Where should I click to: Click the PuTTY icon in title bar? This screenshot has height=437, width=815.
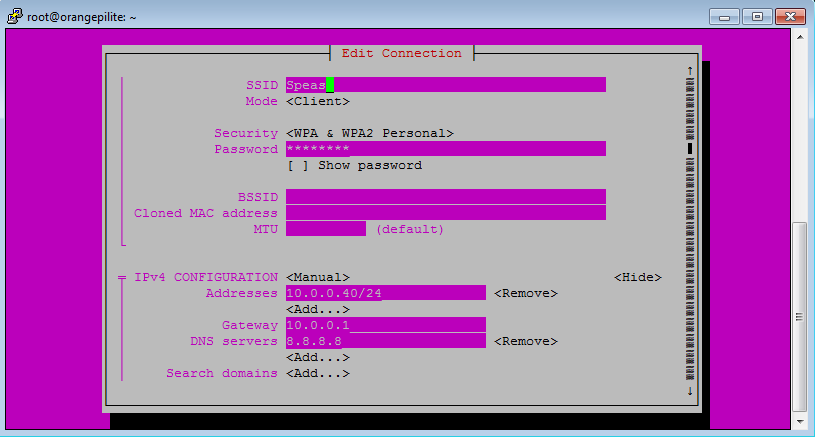15,16
